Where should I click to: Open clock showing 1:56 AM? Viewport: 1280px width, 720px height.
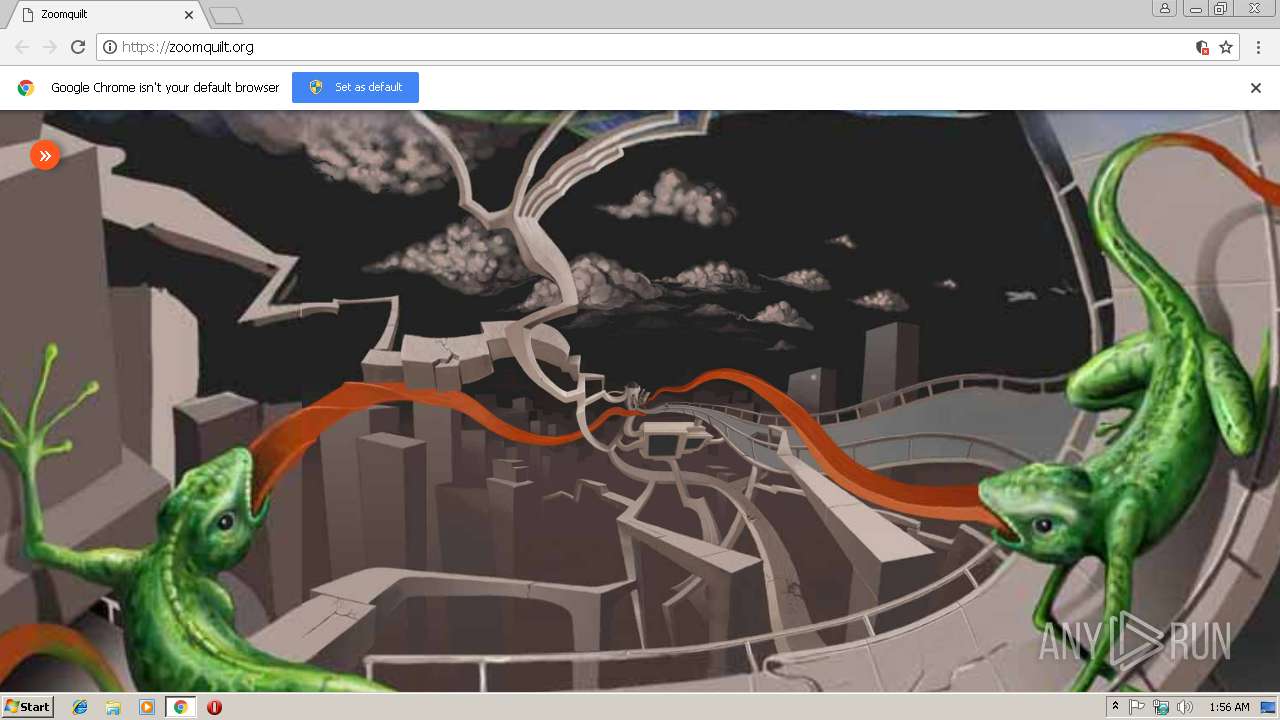[1229, 707]
